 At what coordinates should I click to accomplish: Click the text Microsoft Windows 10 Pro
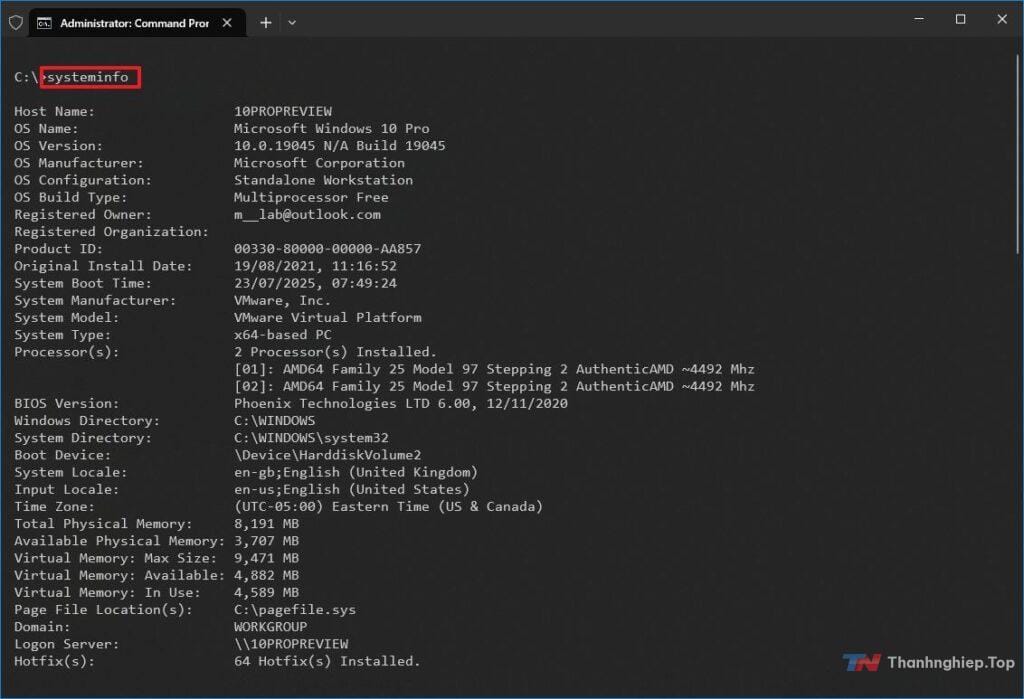(x=332, y=129)
